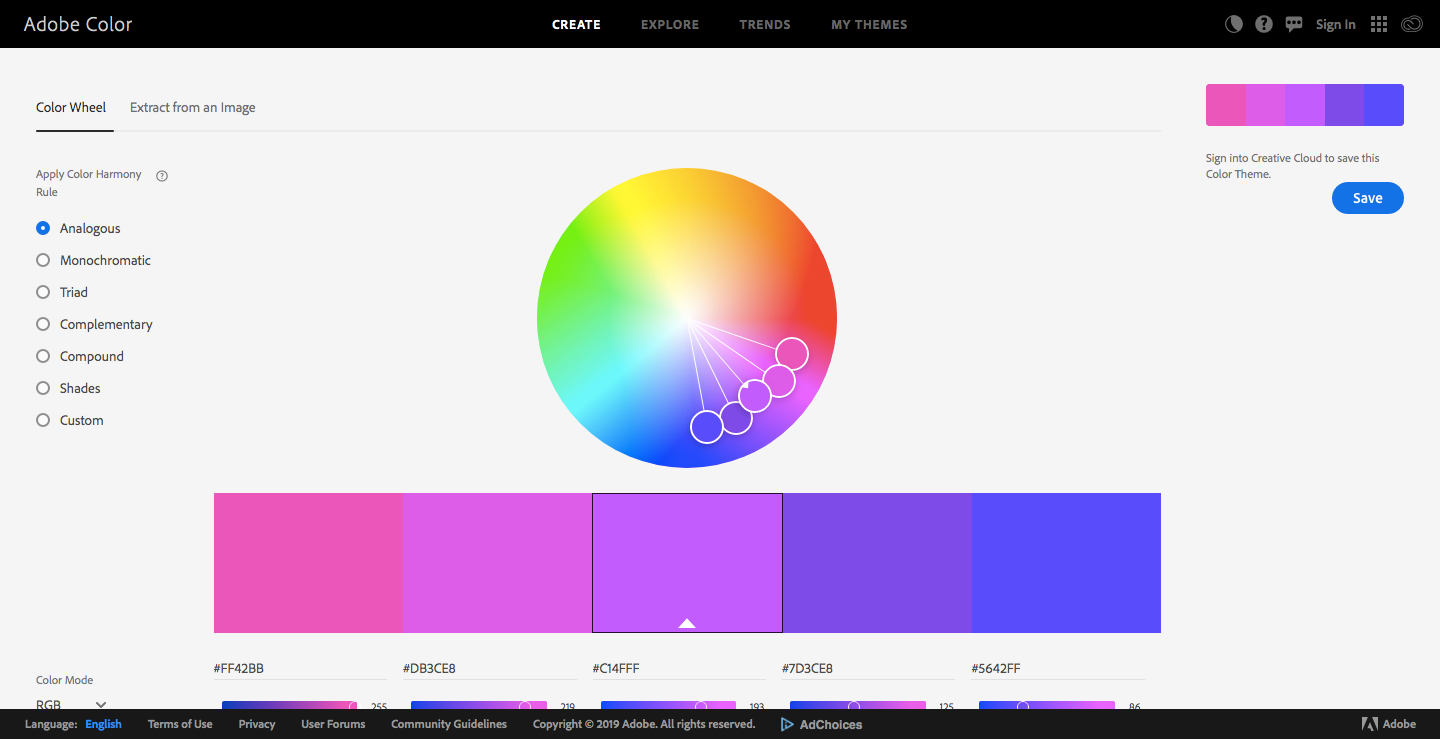Click the theme preview strip above Save
Viewport: 1440px width, 739px height.
[x=1305, y=105]
